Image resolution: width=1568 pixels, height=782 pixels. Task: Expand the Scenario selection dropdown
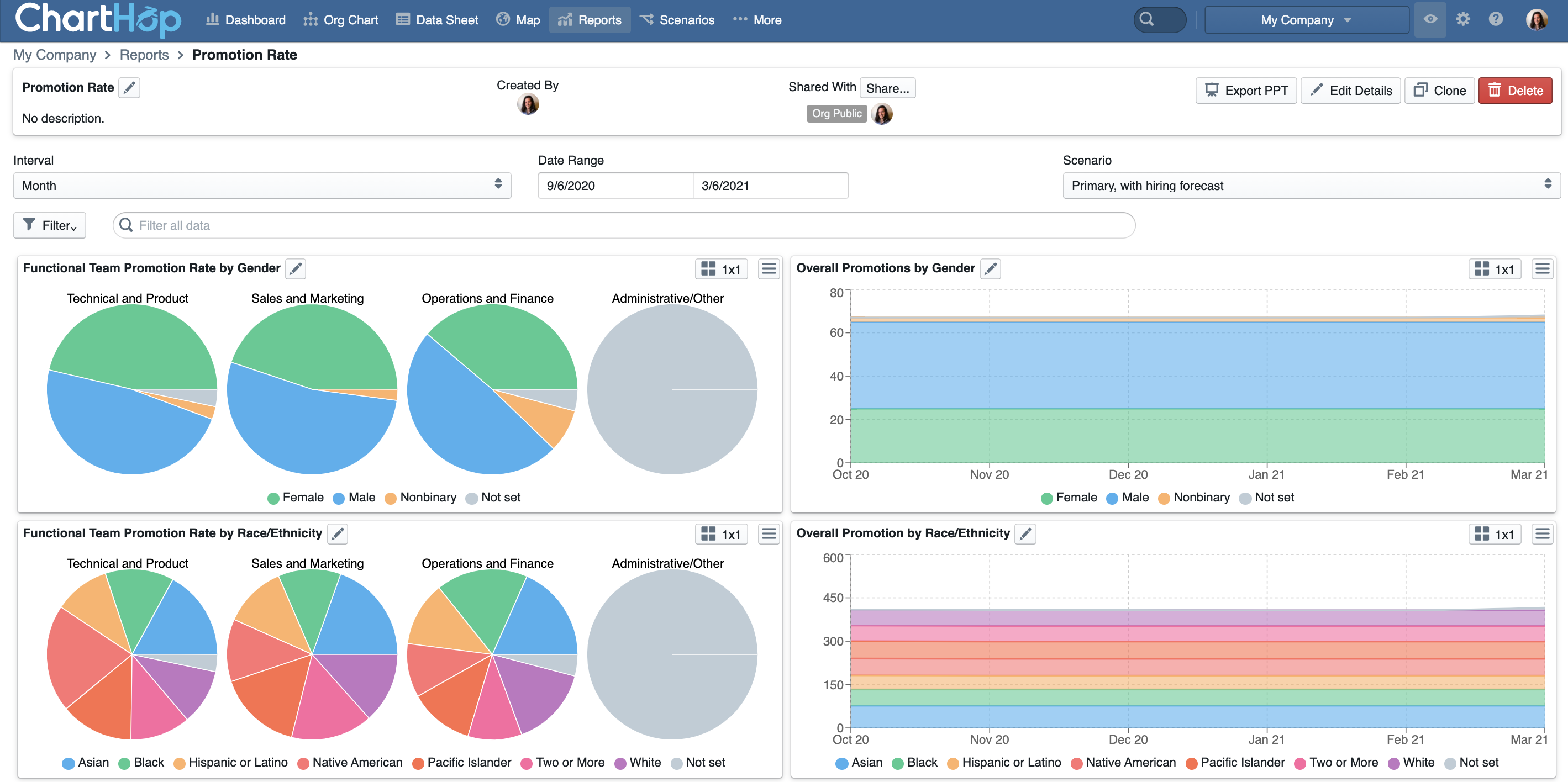pos(1311,185)
